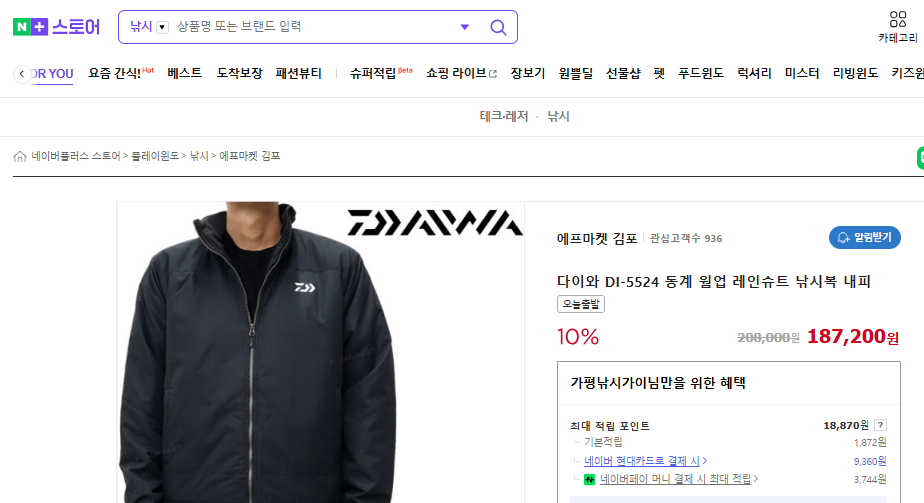The width and height of the screenshot is (924, 503).
Task: Click the 알림받기 button
Action: tap(864, 237)
